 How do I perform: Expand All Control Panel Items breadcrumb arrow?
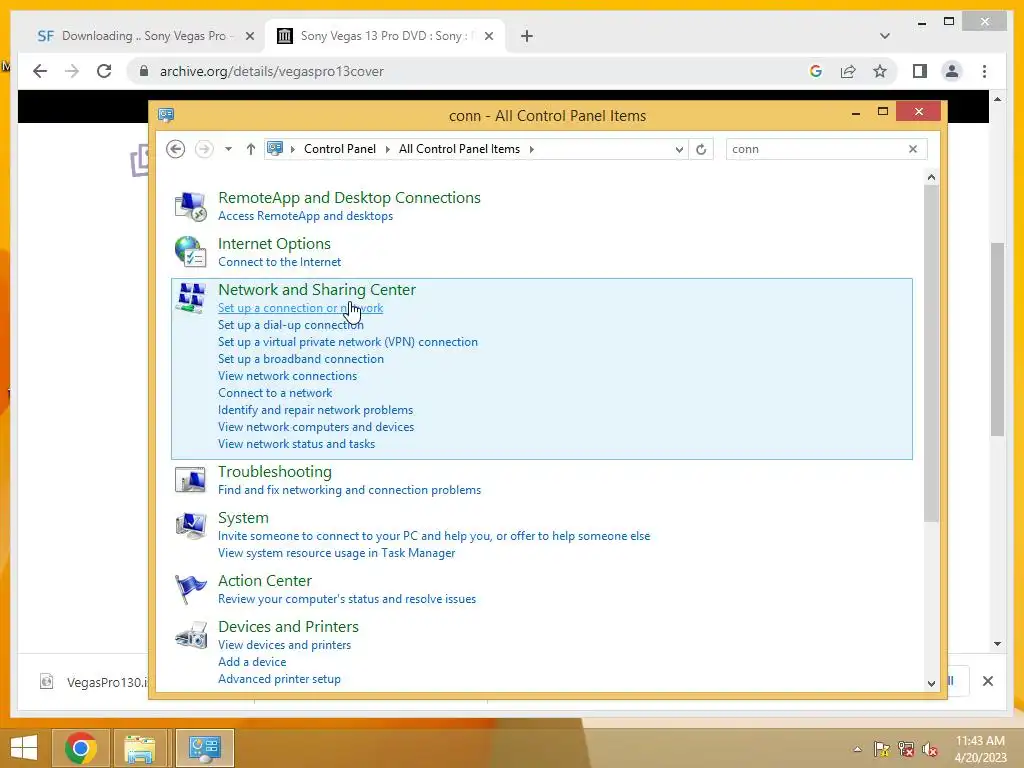(532, 149)
